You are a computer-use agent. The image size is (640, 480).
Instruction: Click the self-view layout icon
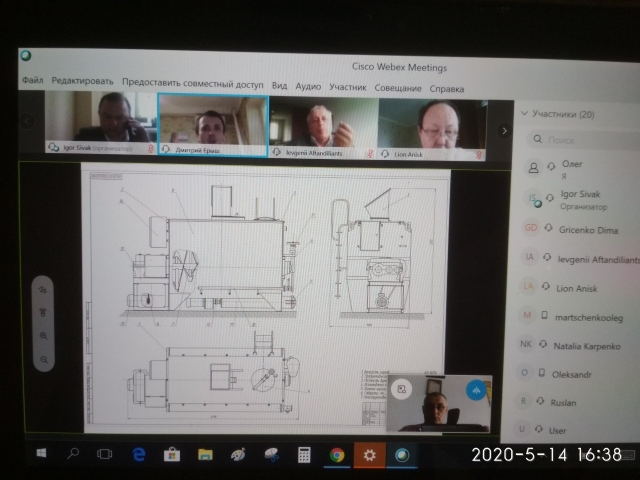(x=402, y=389)
